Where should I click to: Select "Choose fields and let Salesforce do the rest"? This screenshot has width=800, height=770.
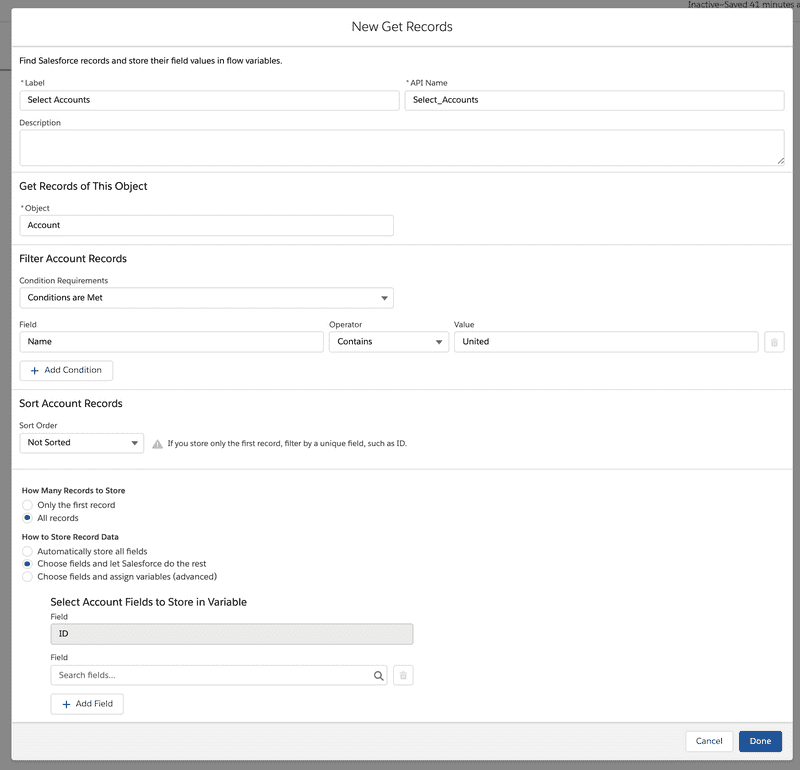[x=28, y=564]
